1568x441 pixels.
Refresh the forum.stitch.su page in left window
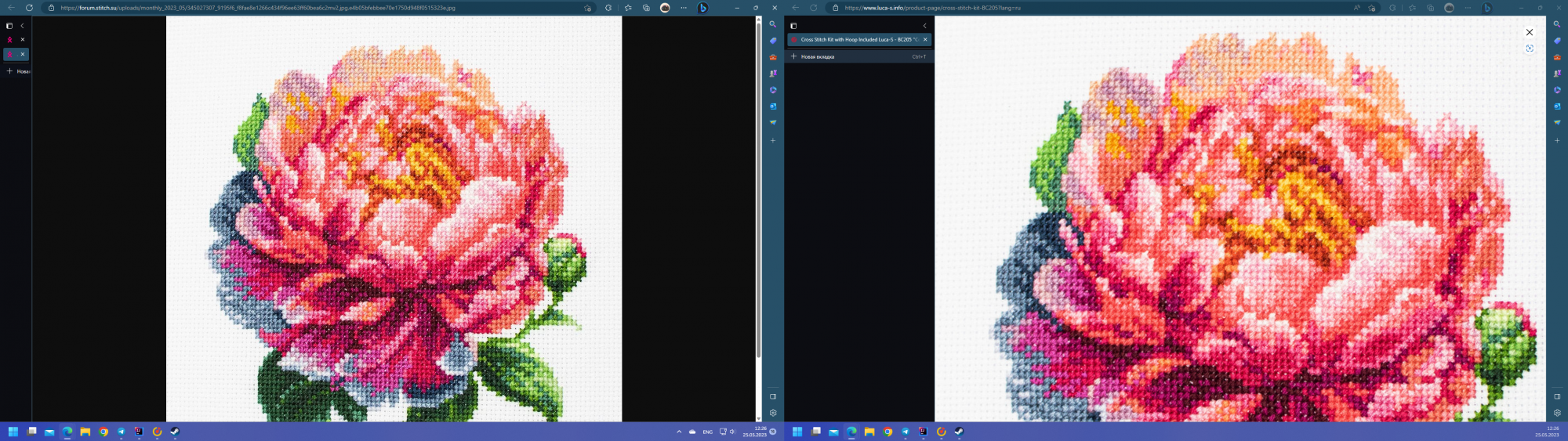[29, 8]
